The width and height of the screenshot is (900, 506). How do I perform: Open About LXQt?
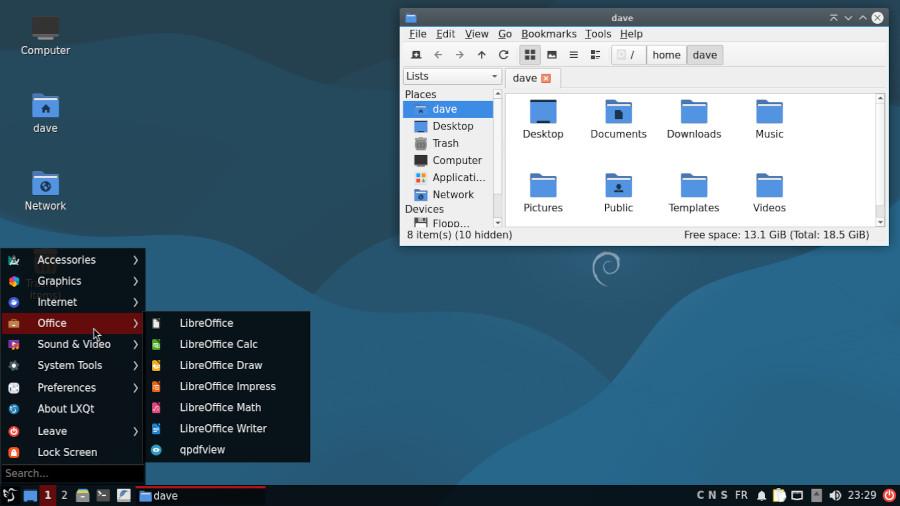point(73,409)
